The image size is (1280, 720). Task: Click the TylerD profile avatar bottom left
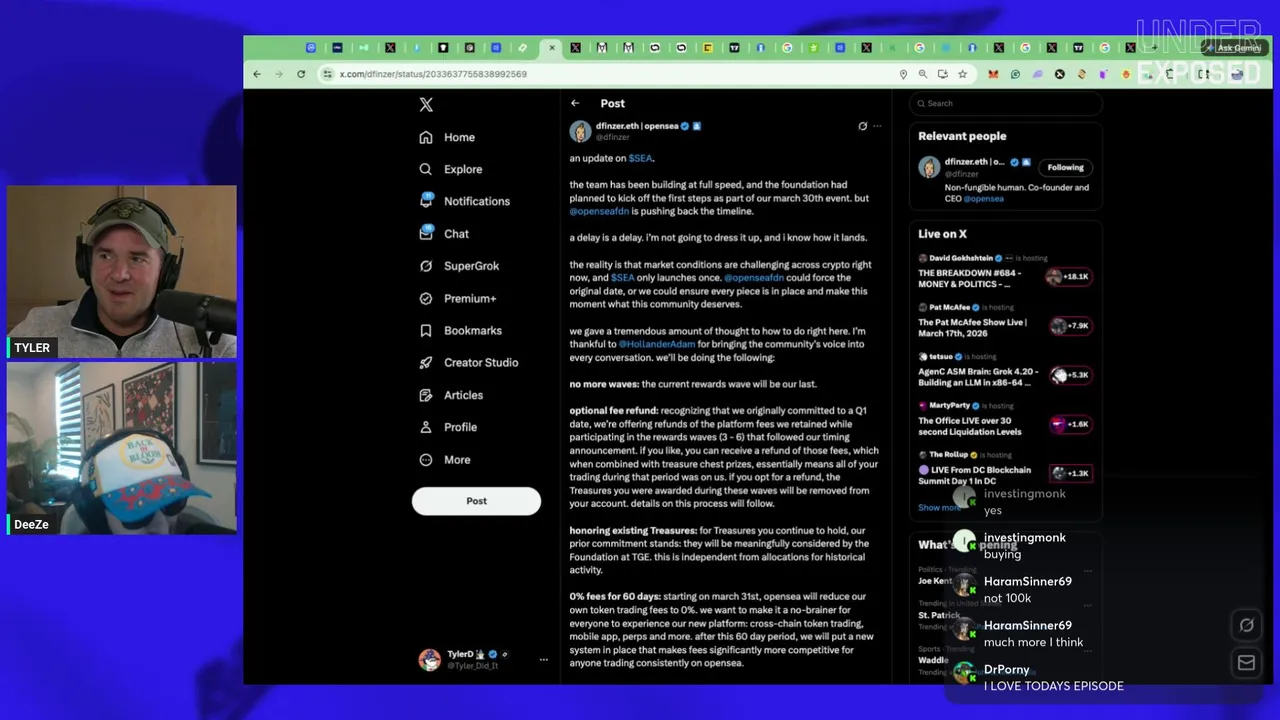click(430, 660)
